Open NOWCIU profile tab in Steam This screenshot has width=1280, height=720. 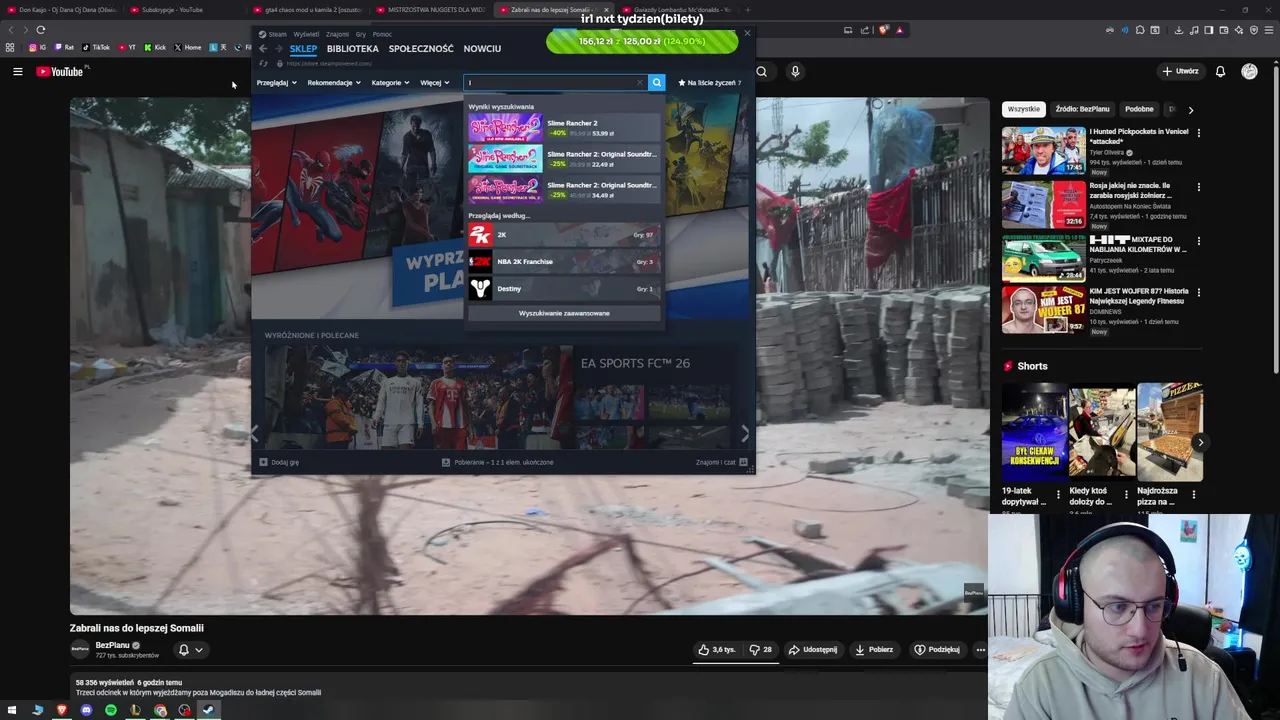[482, 48]
